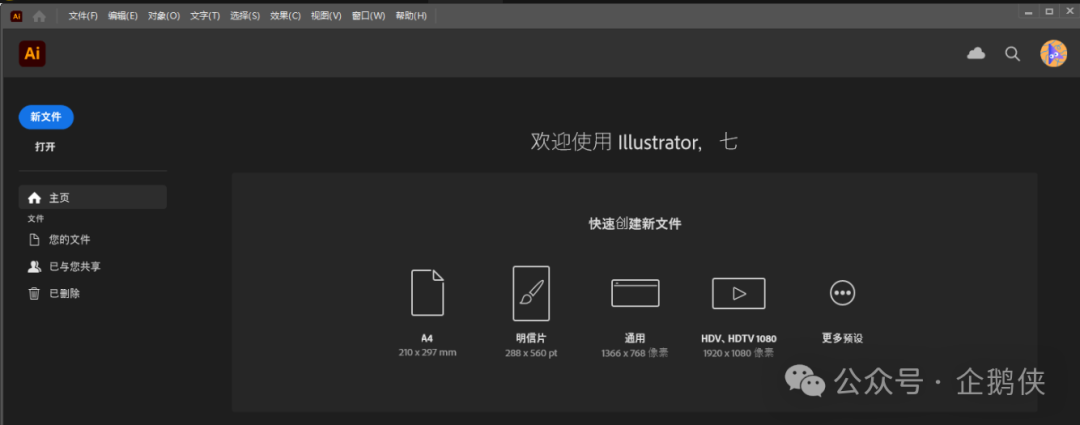
Task: Open 更多预设 more presets icon
Action: pyautogui.click(x=842, y=293)
